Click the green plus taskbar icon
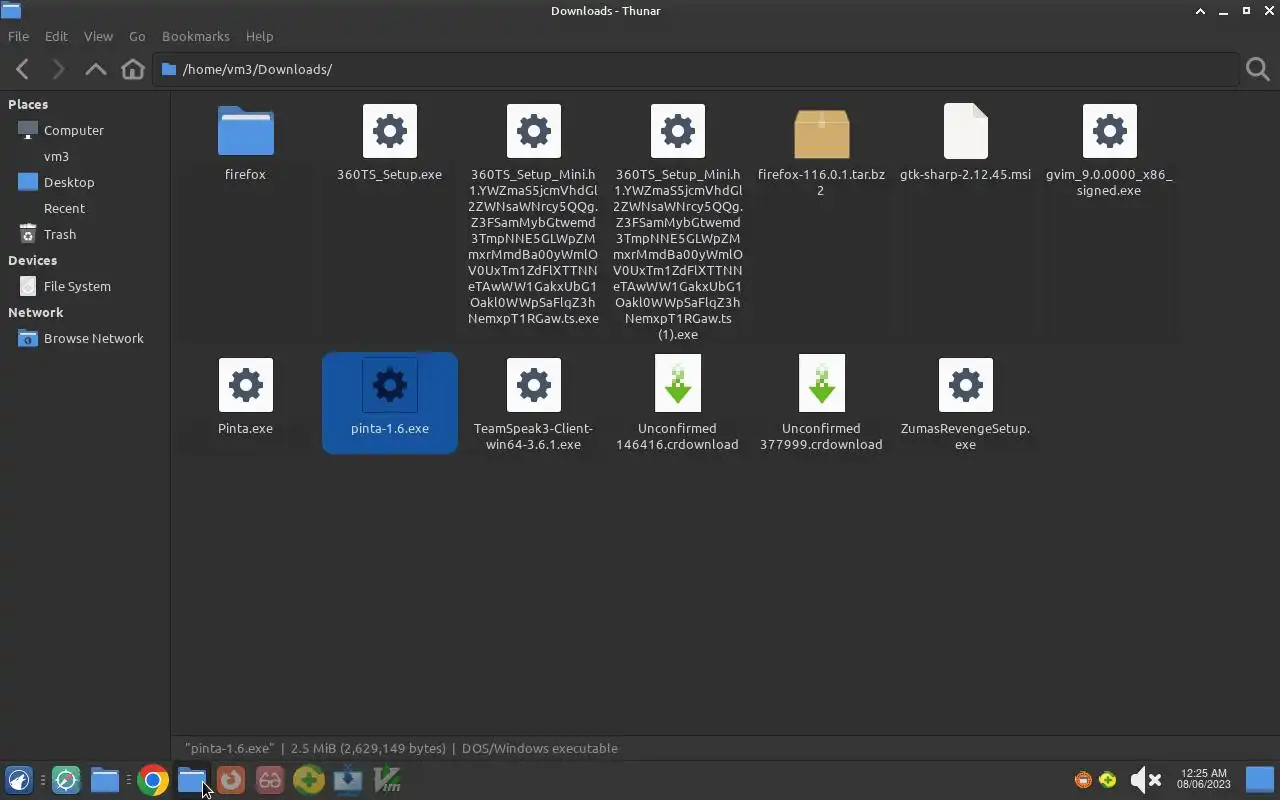 click(309, 780)
